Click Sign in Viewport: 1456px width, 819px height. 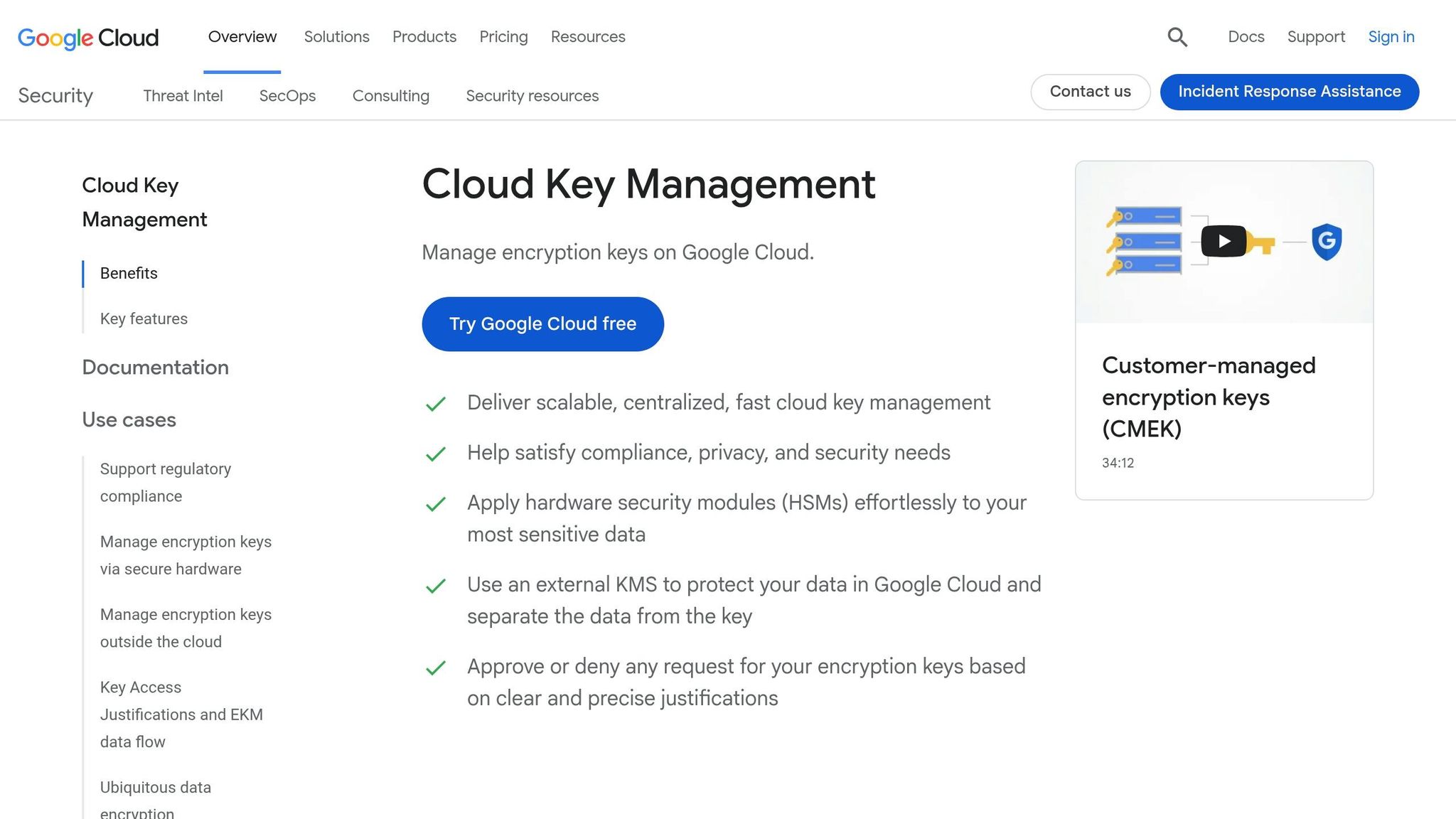click(x=1391, y=37)
